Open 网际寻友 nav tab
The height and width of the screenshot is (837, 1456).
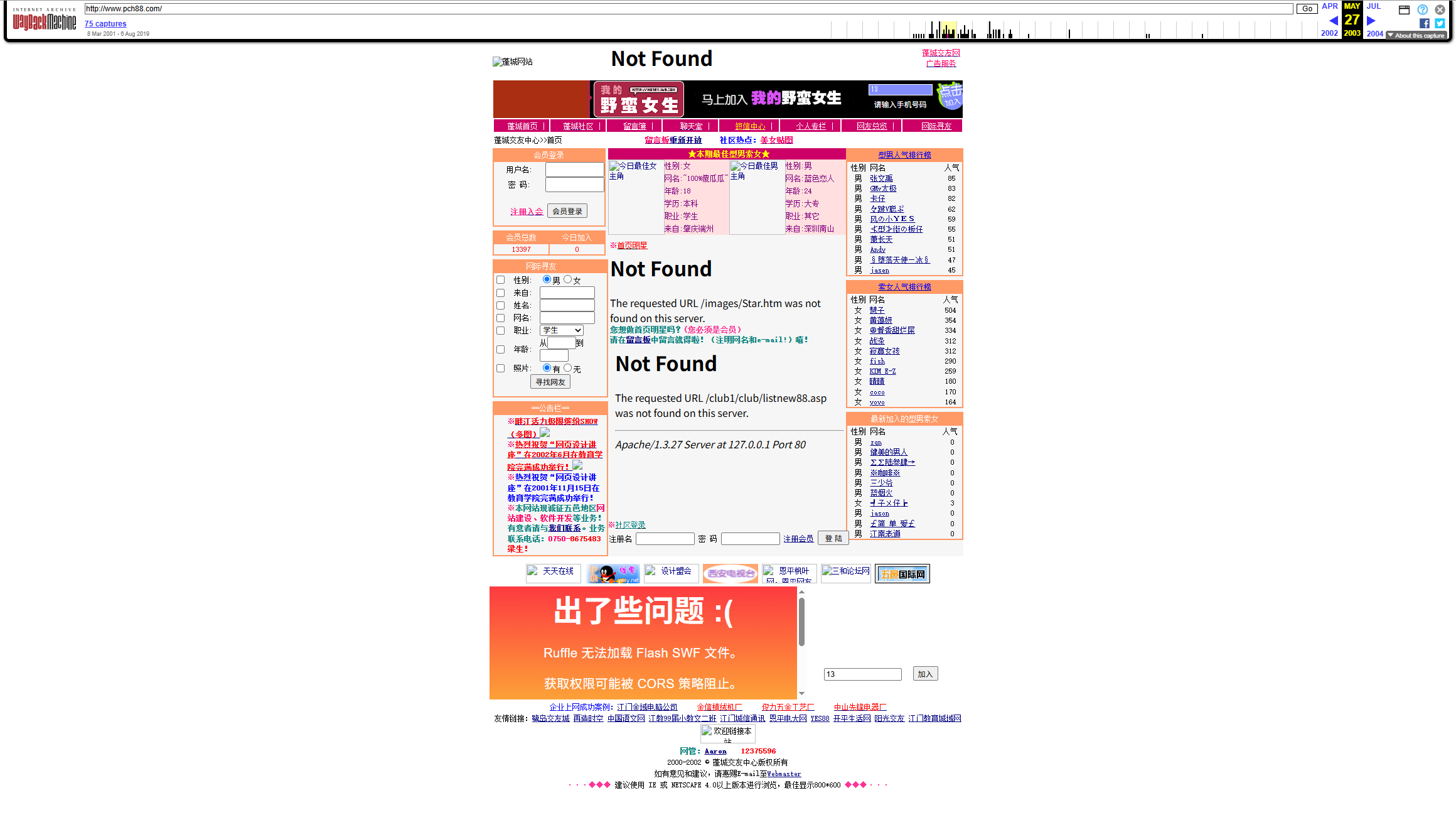tap(936, 126)
